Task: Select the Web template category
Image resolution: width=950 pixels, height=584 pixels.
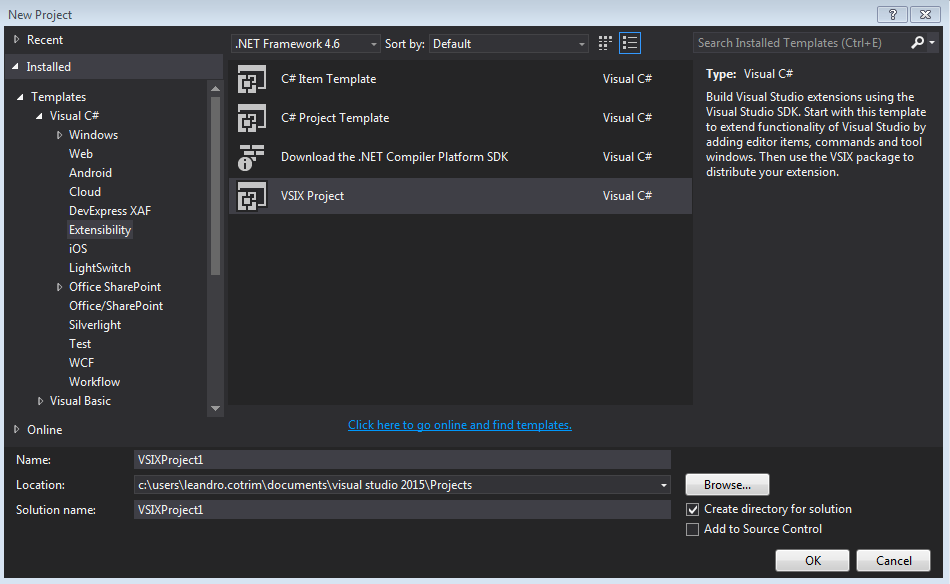Action: click(81, 154)
